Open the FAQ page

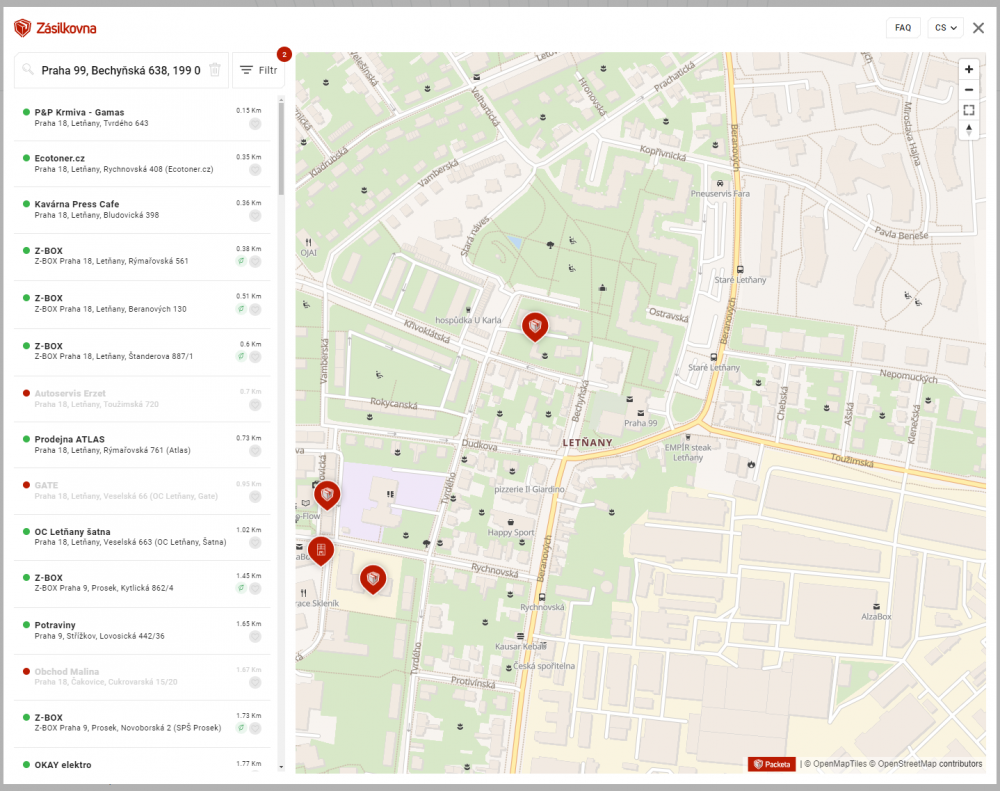902,28
